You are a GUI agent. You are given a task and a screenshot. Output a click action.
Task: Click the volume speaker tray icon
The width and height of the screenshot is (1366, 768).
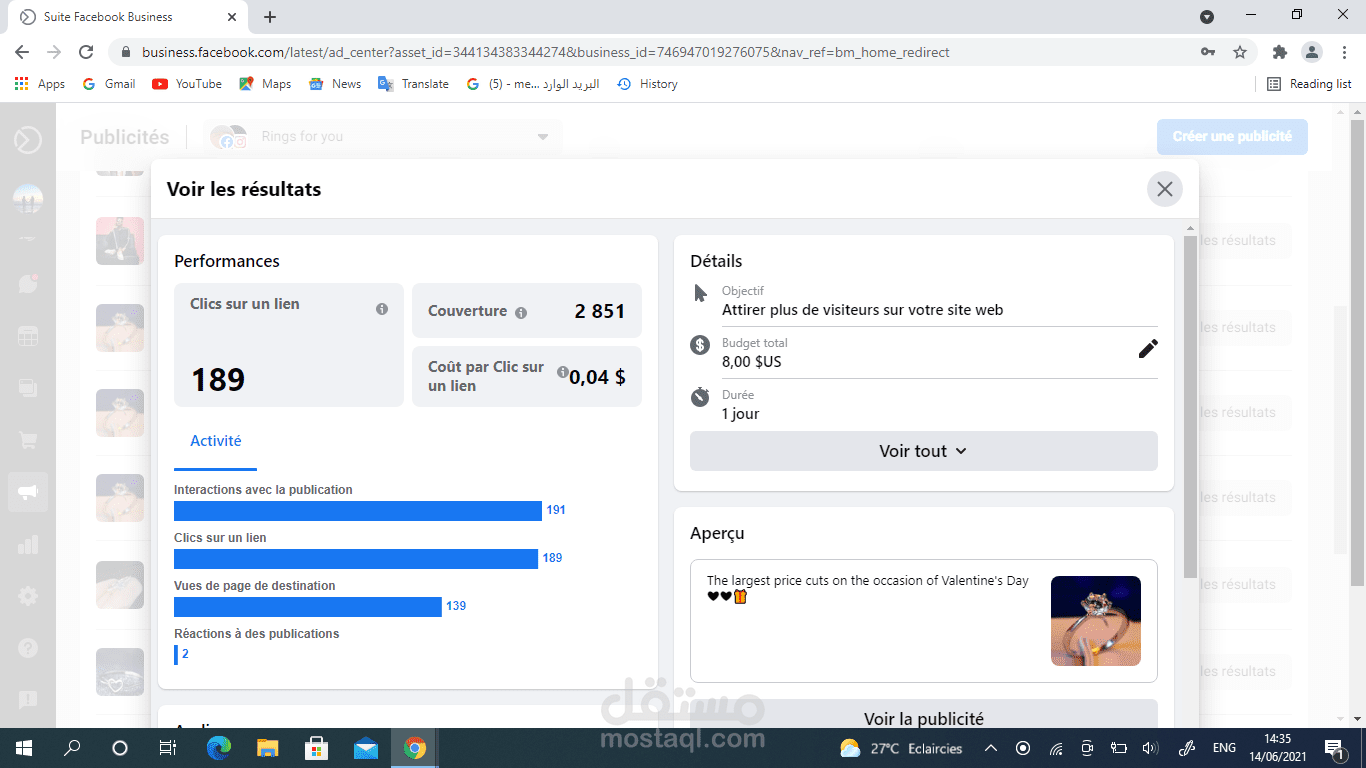(1150, 748)
